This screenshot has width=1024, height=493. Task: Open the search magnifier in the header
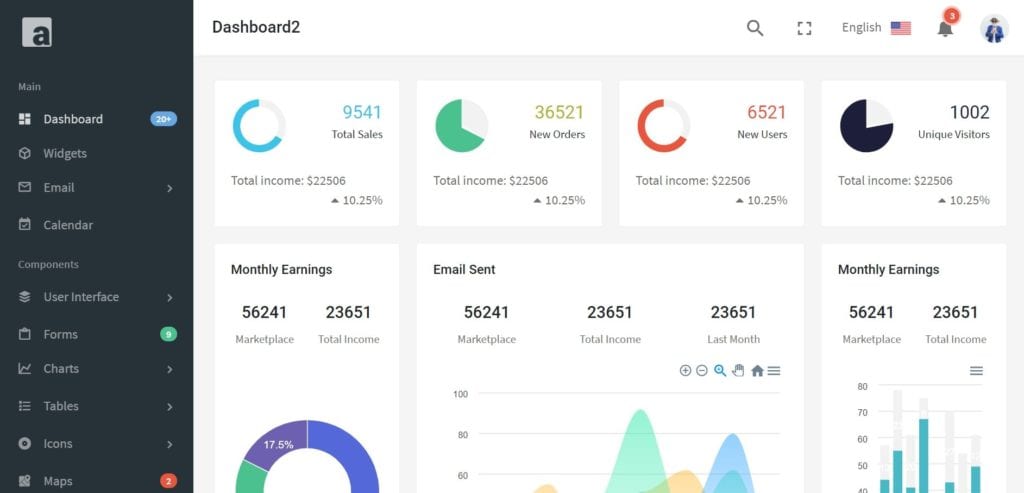(755, 28)
